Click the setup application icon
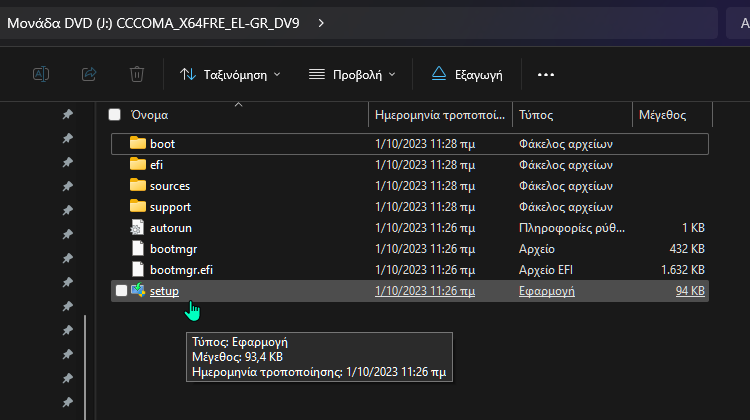 [138, 291]
